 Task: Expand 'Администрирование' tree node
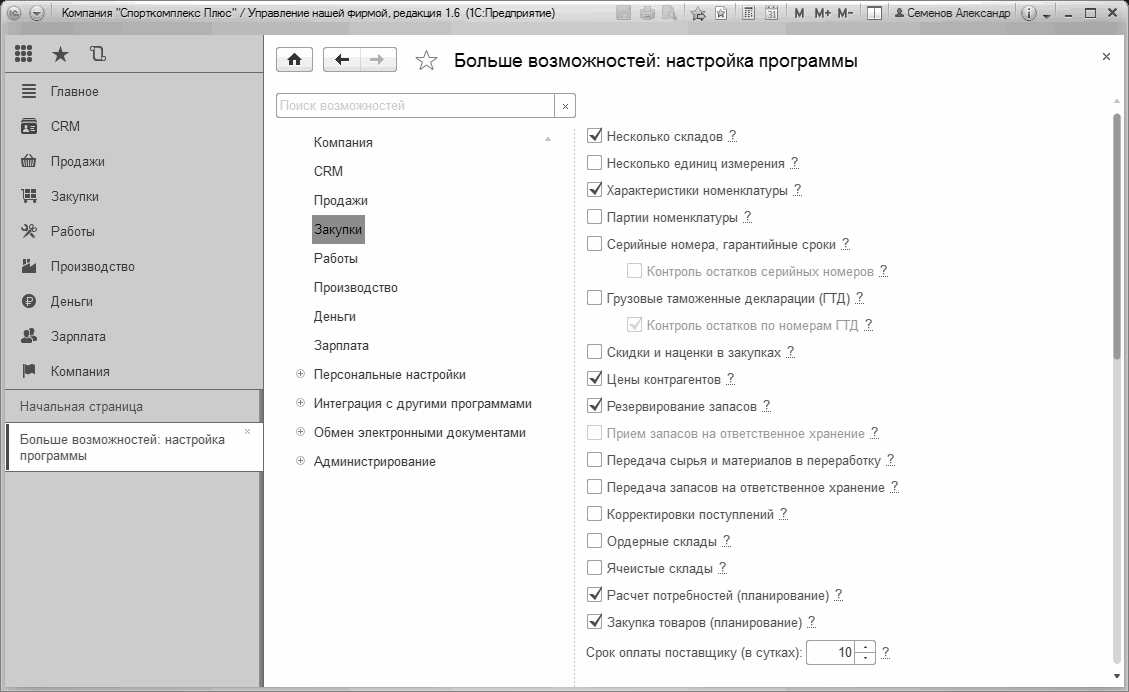point(300,461)
